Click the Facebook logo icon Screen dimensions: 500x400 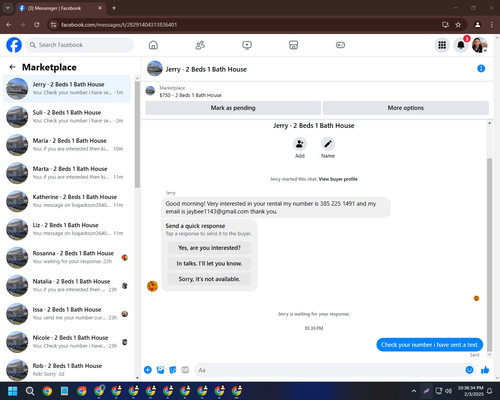[x=14, y=45]
